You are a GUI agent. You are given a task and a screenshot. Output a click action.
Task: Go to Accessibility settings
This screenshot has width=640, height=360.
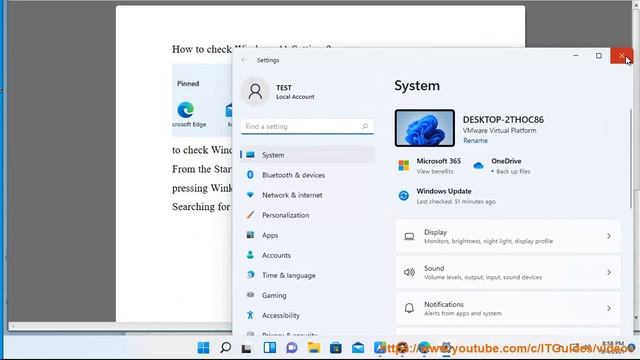[x=307, y=315]
